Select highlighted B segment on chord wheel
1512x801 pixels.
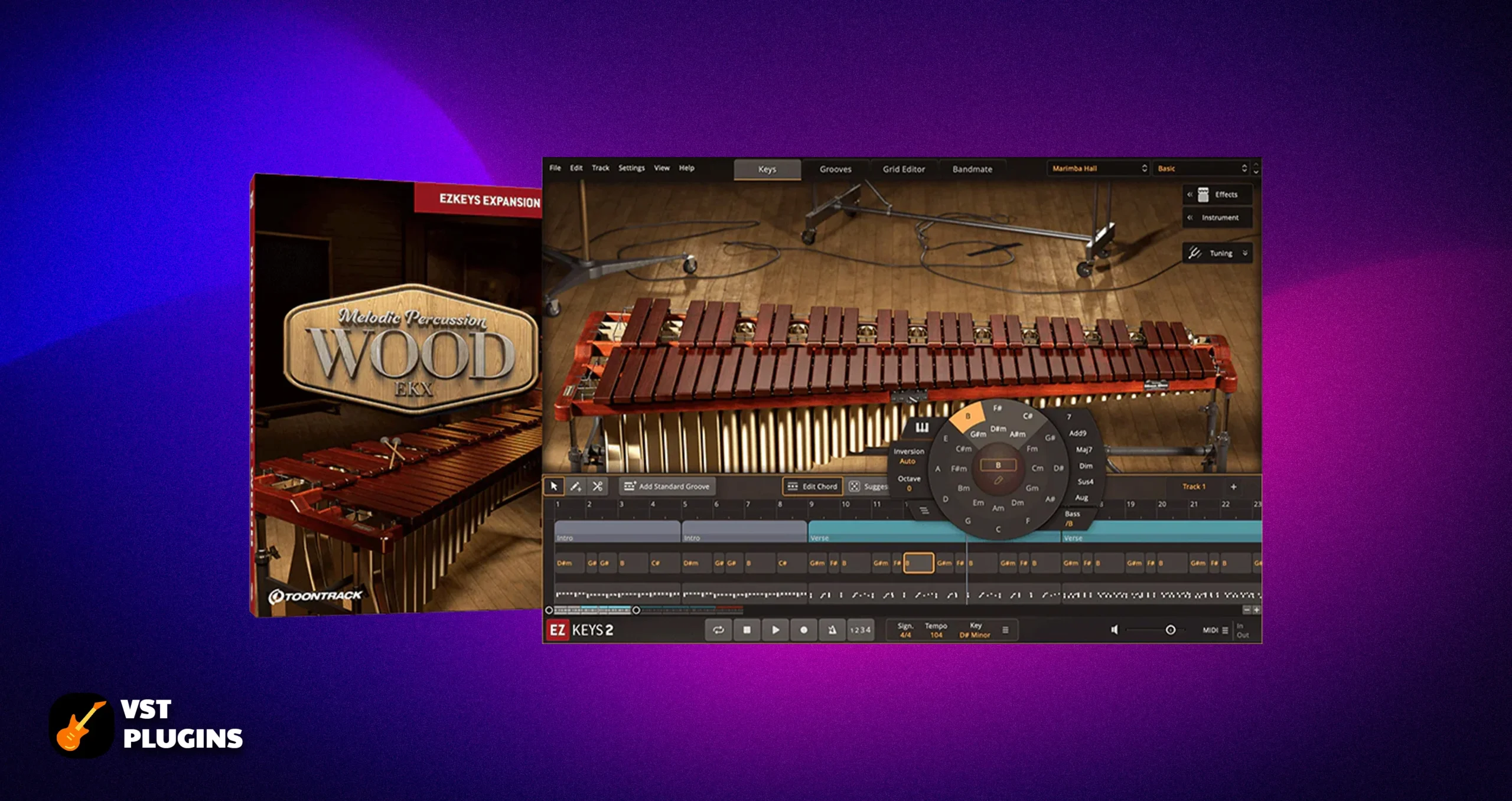click(x=967, y=416)
